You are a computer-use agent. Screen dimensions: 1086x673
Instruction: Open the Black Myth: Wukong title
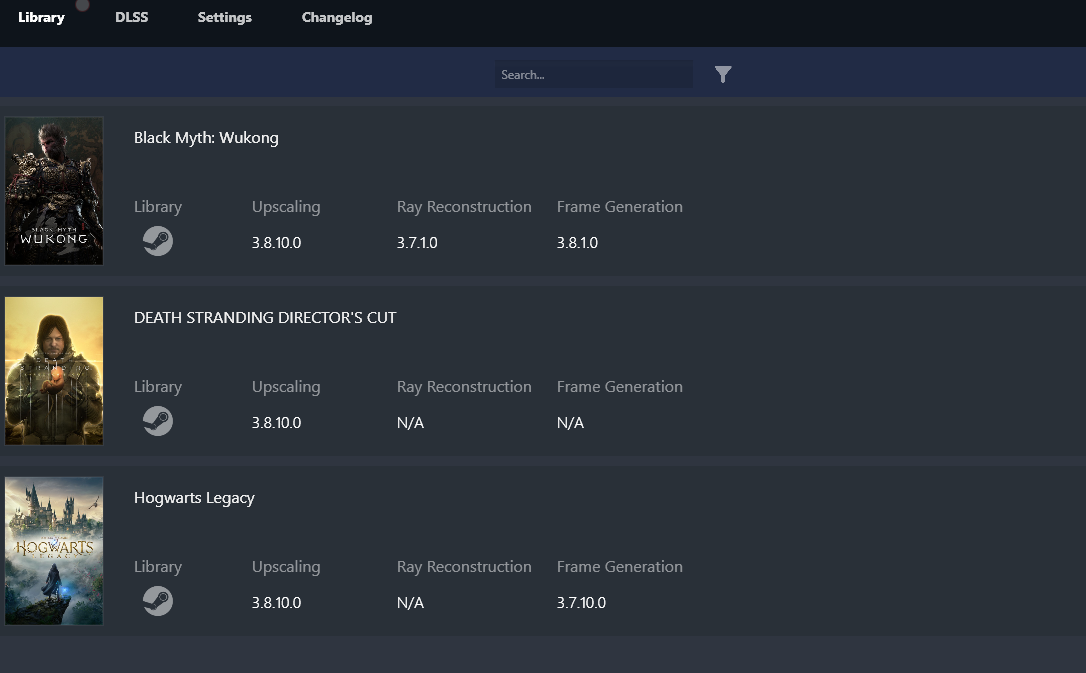[x=206, y=138]
